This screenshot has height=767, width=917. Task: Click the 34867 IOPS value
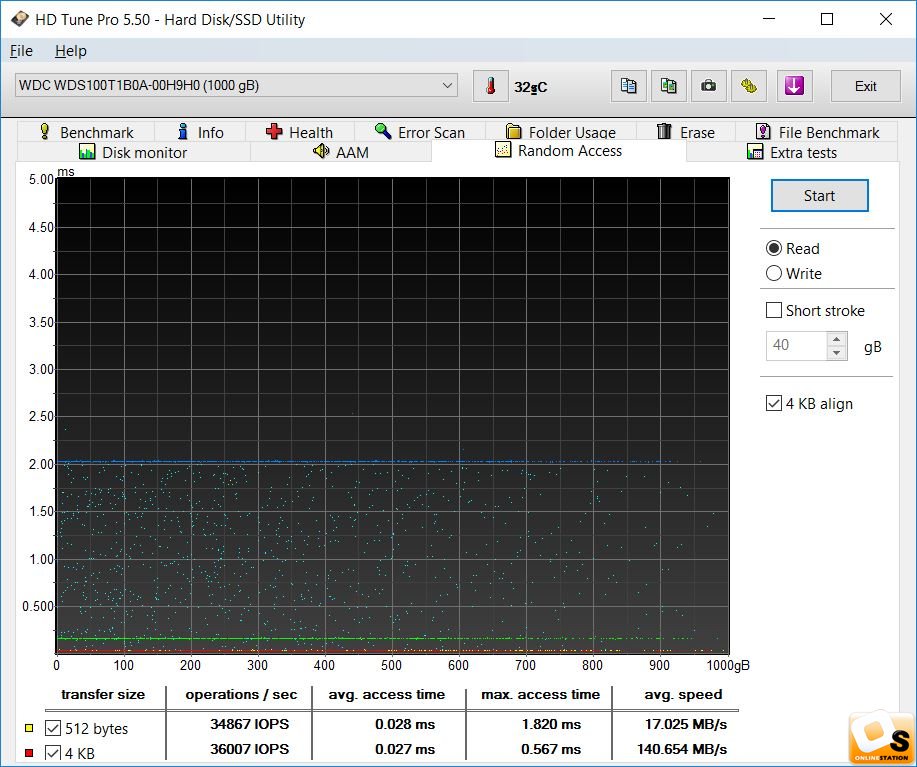coord(249,724)
